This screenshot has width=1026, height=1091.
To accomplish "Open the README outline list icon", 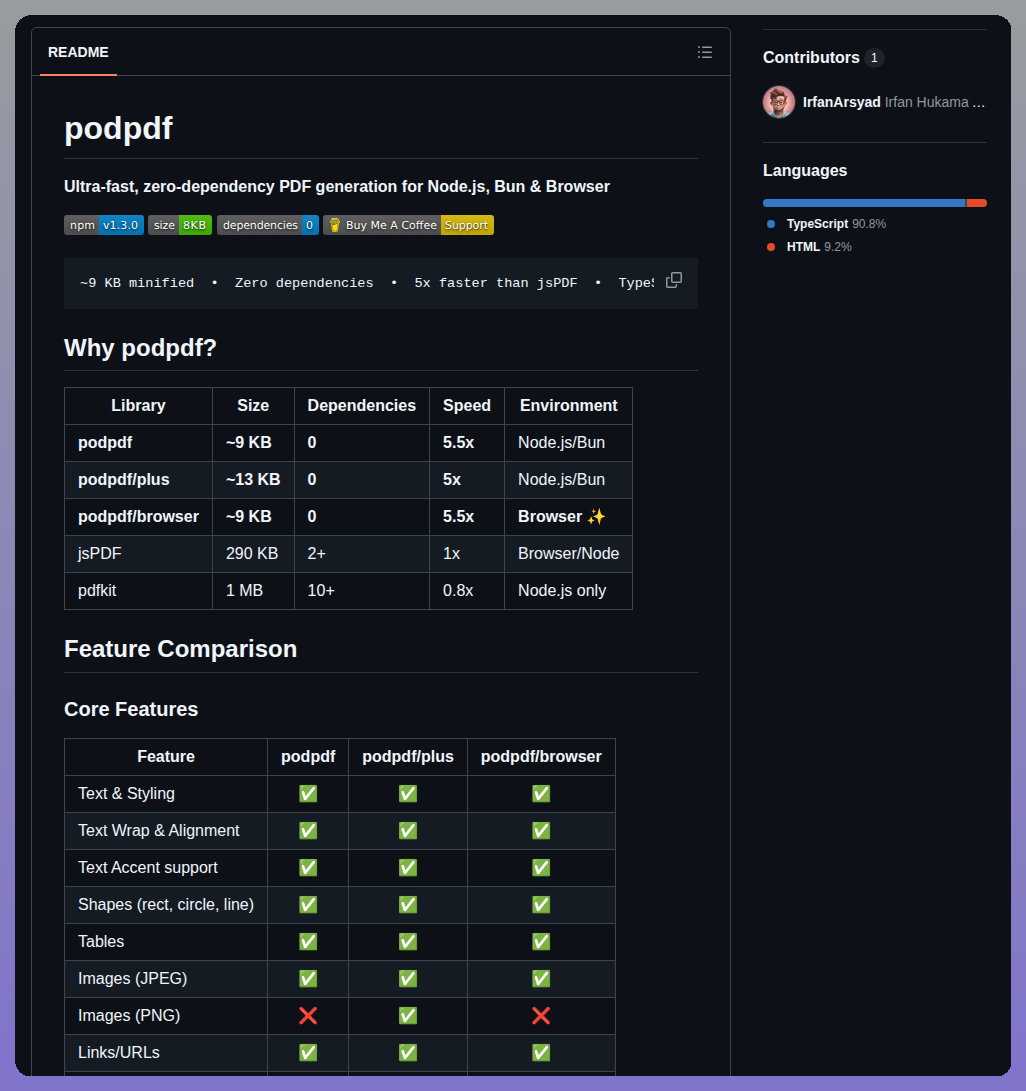I will pos(705,52).
